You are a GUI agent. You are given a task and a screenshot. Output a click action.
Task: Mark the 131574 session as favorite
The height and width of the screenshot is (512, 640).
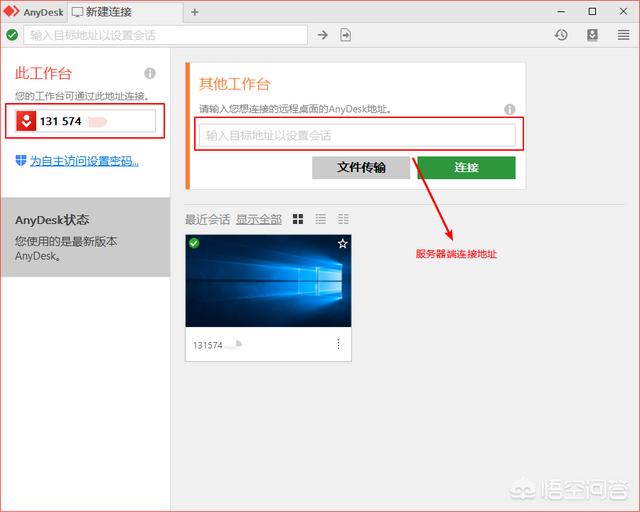[342, 243]
